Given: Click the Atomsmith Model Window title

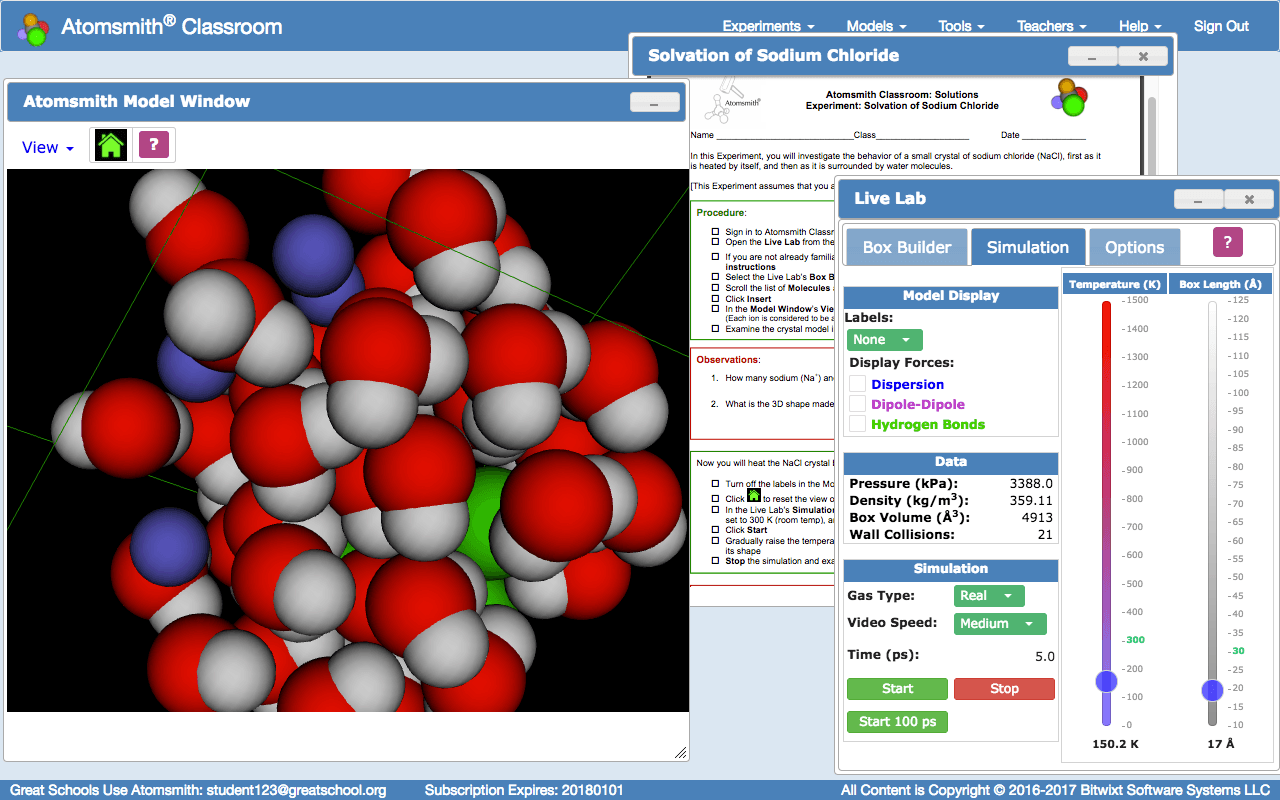Looking at the screenshot, I should pos(137,102).
